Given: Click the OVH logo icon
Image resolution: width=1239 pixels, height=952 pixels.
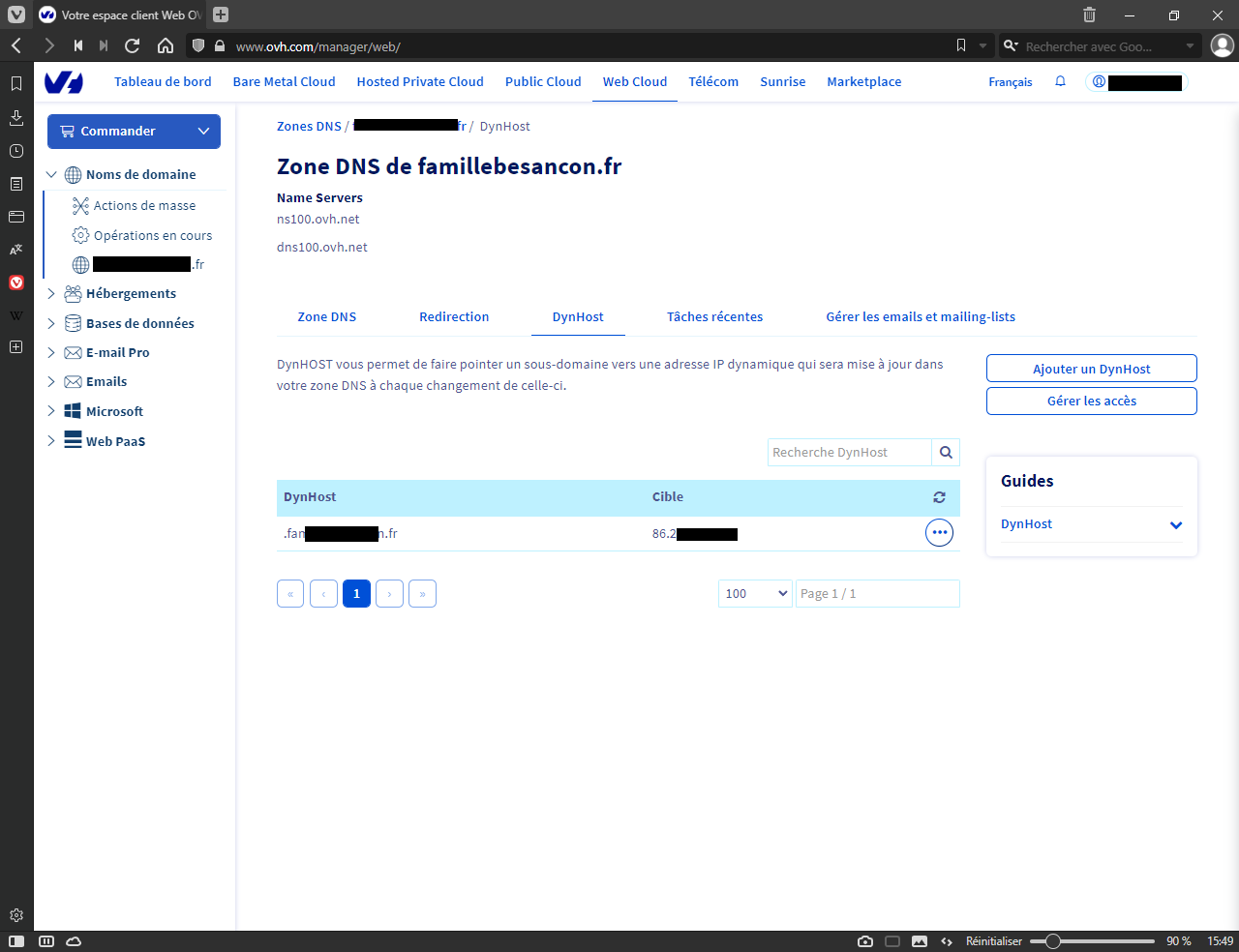Looking at the screenshot, I should [x=64, y=82].
